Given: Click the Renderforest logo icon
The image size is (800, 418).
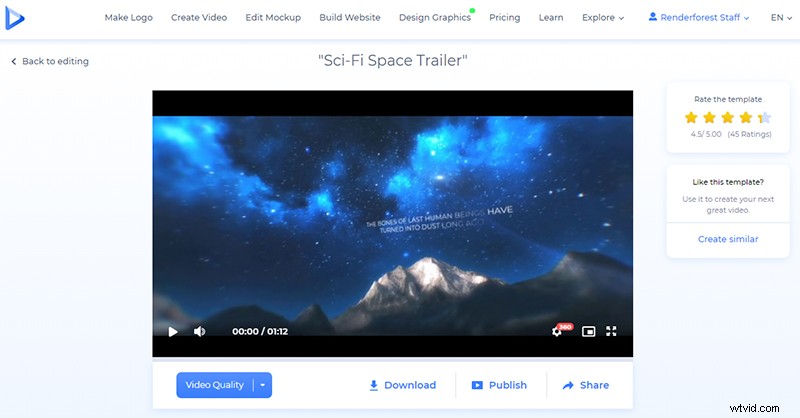Looking at the screenshot, I should tap(14, 18).
